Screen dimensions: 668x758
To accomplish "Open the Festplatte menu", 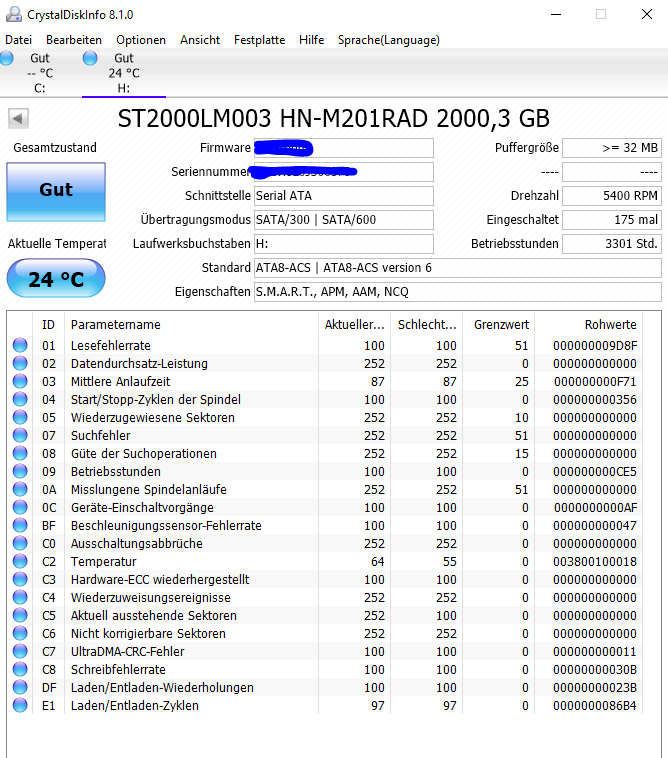I will point(260,40).
